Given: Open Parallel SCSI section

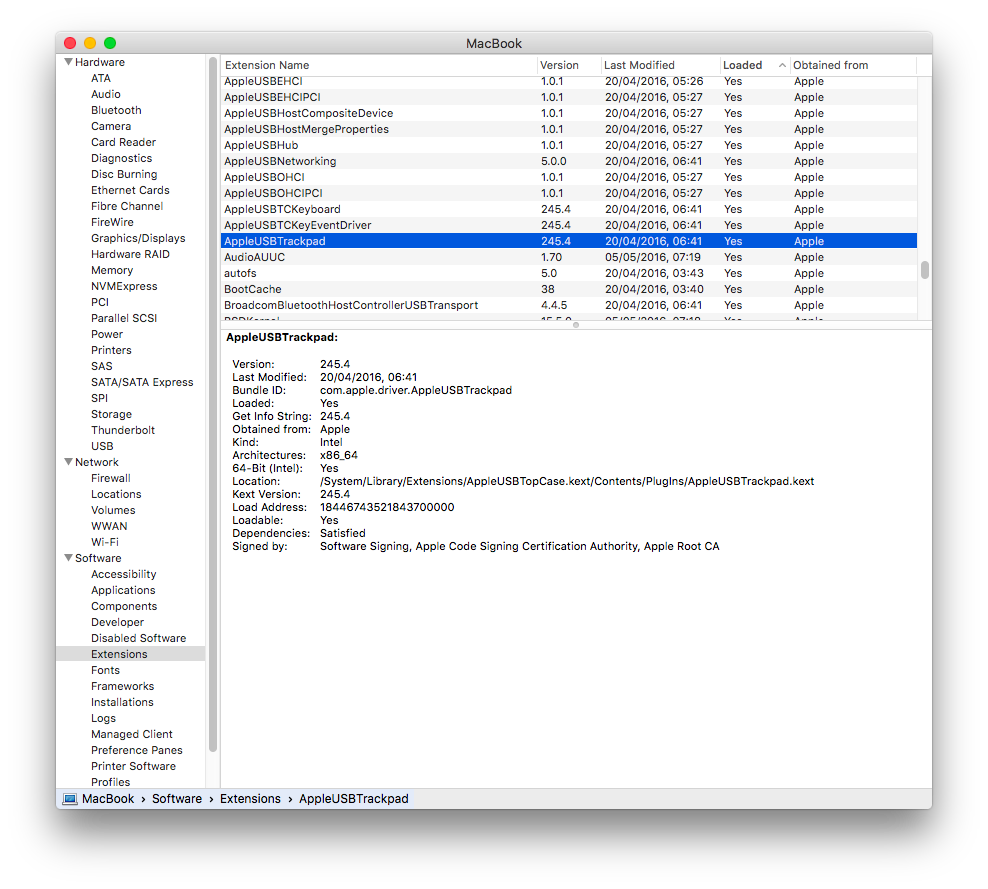Looking at the screenshot, I should 124,318.
